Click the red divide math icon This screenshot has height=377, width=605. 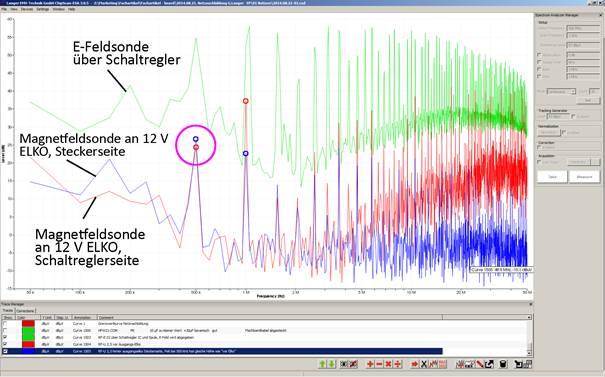(x=397, y=364)
